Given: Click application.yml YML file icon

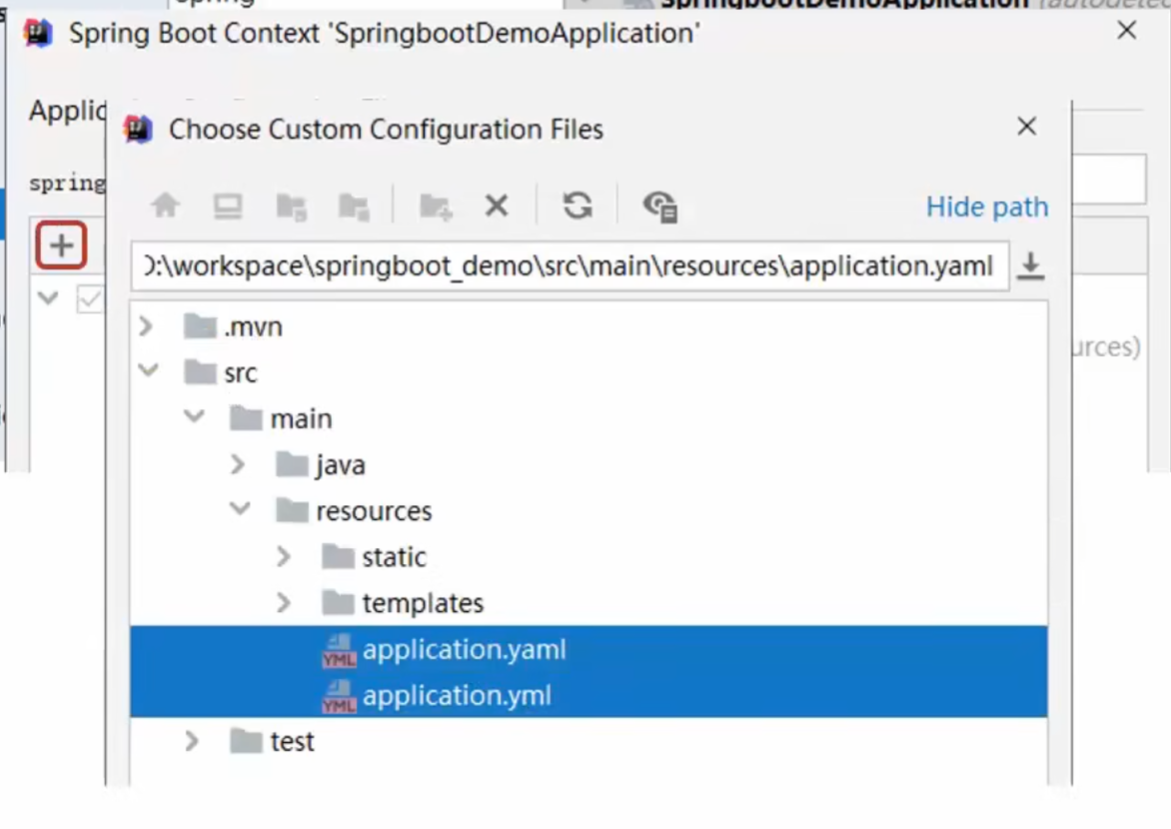Looking at the screenshot, I should 339,696.
